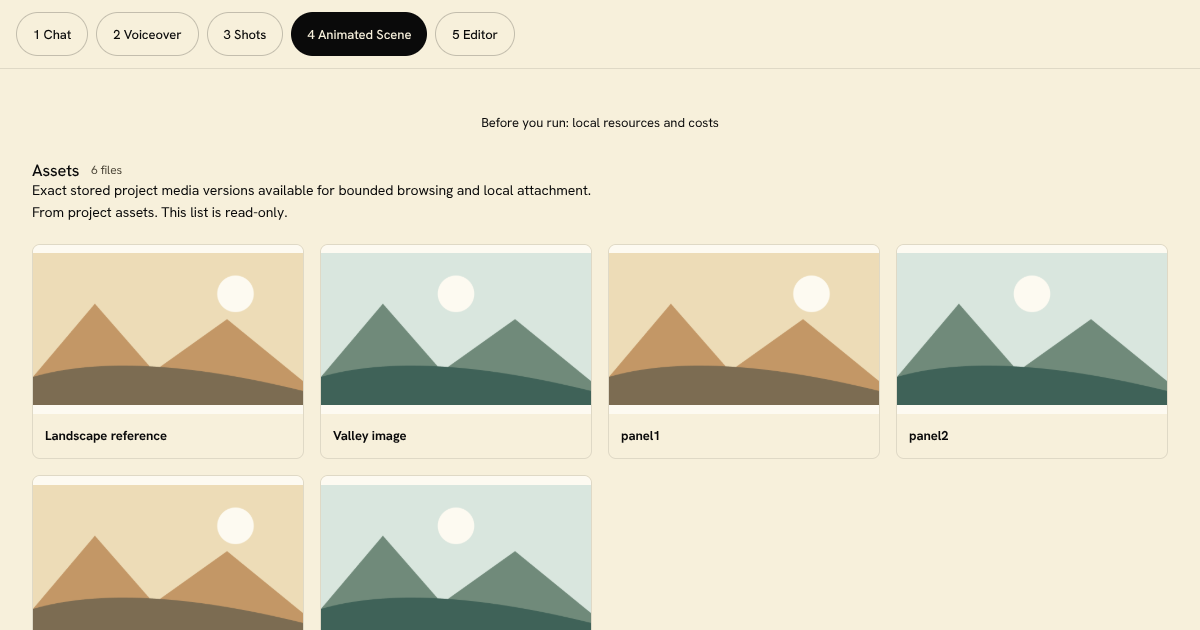The image size is (1200, 630).
Task: Go to the 3 Shots tab
Action: [245, 34]
